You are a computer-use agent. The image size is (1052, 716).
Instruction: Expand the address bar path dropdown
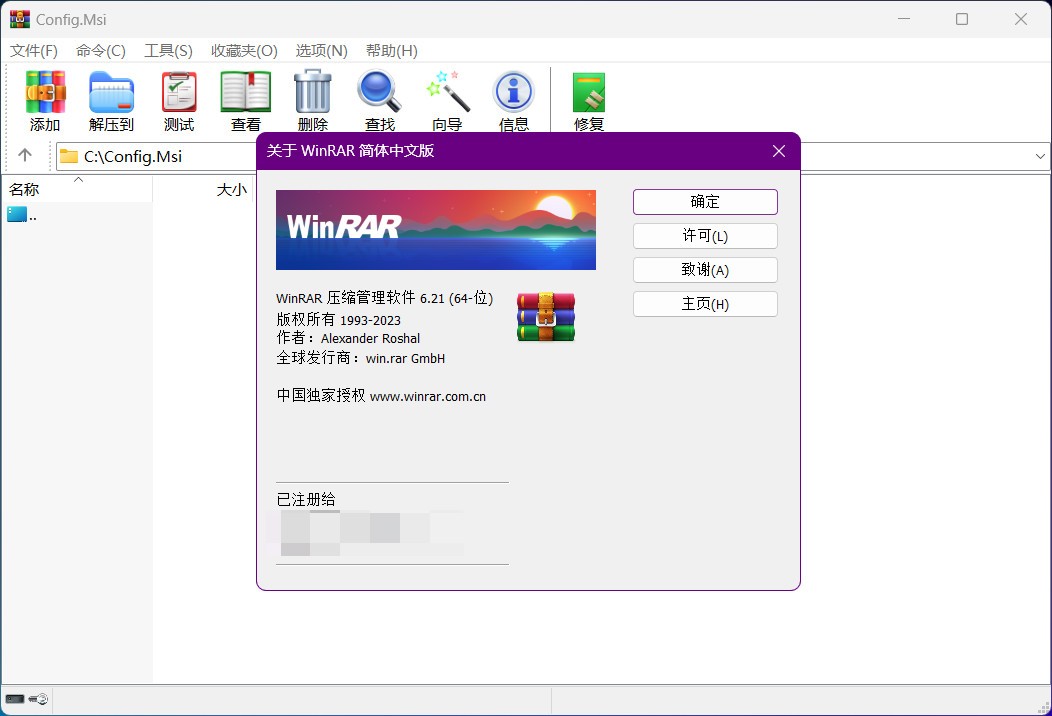point(1040,156)
